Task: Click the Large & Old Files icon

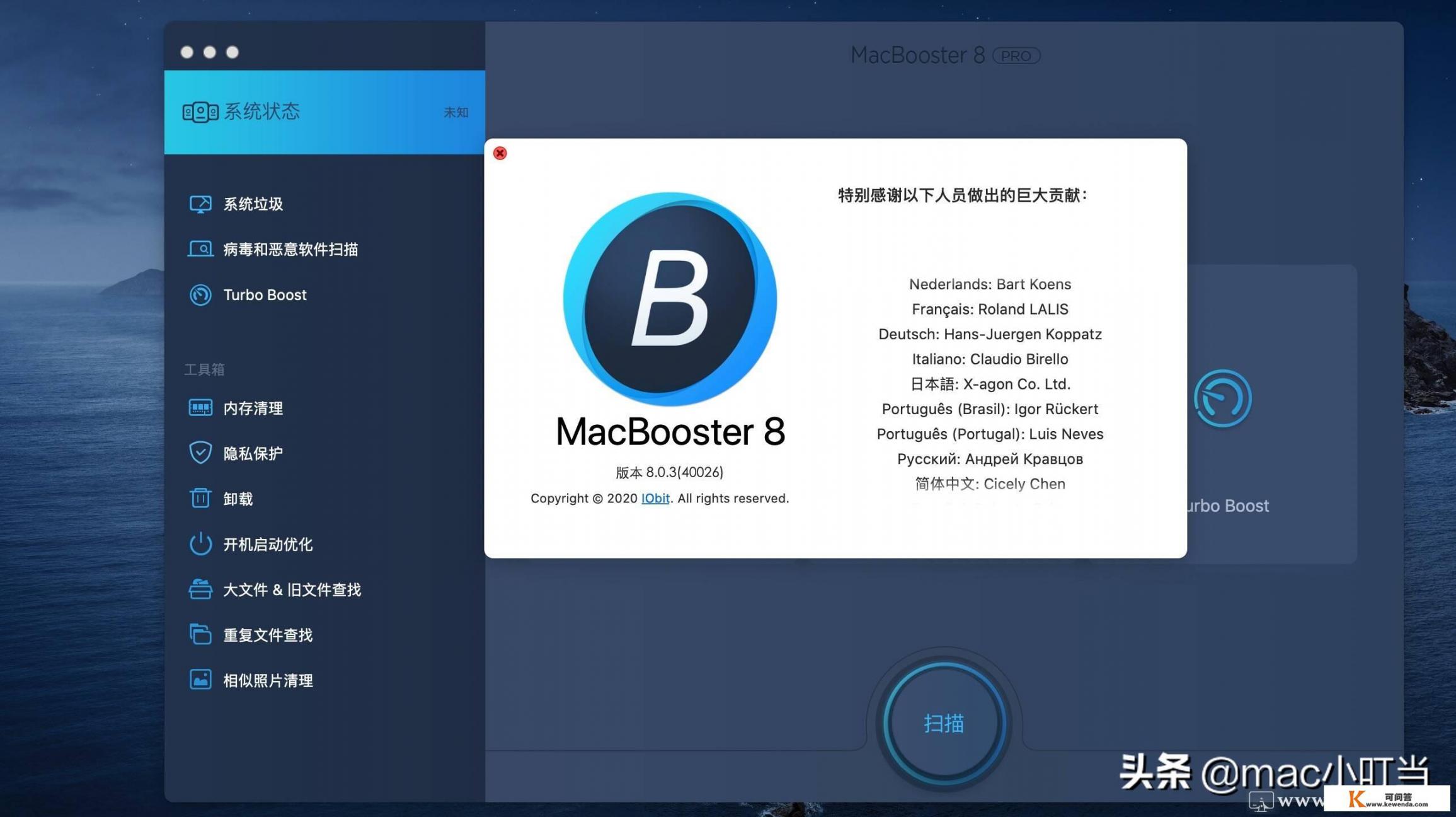Action: click(200, 589)
